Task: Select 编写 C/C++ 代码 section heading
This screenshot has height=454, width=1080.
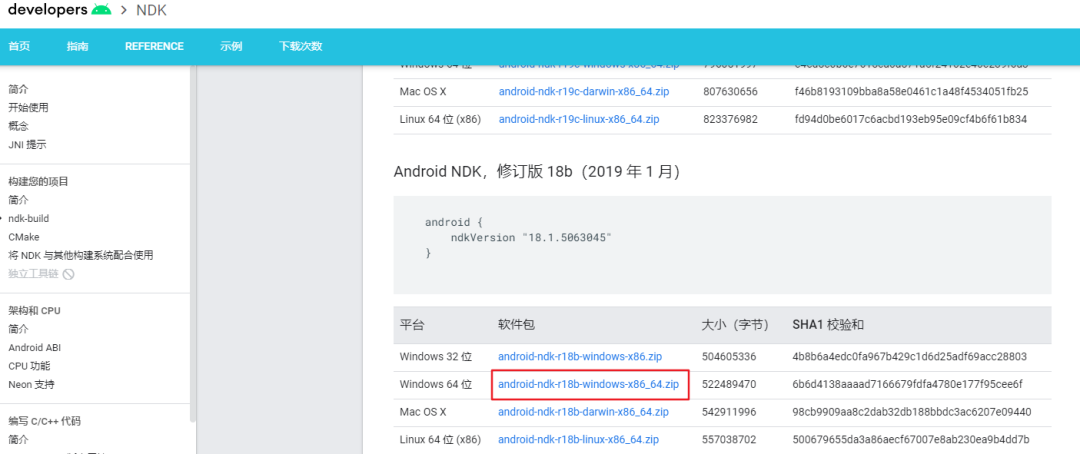Action: (45, 422)
